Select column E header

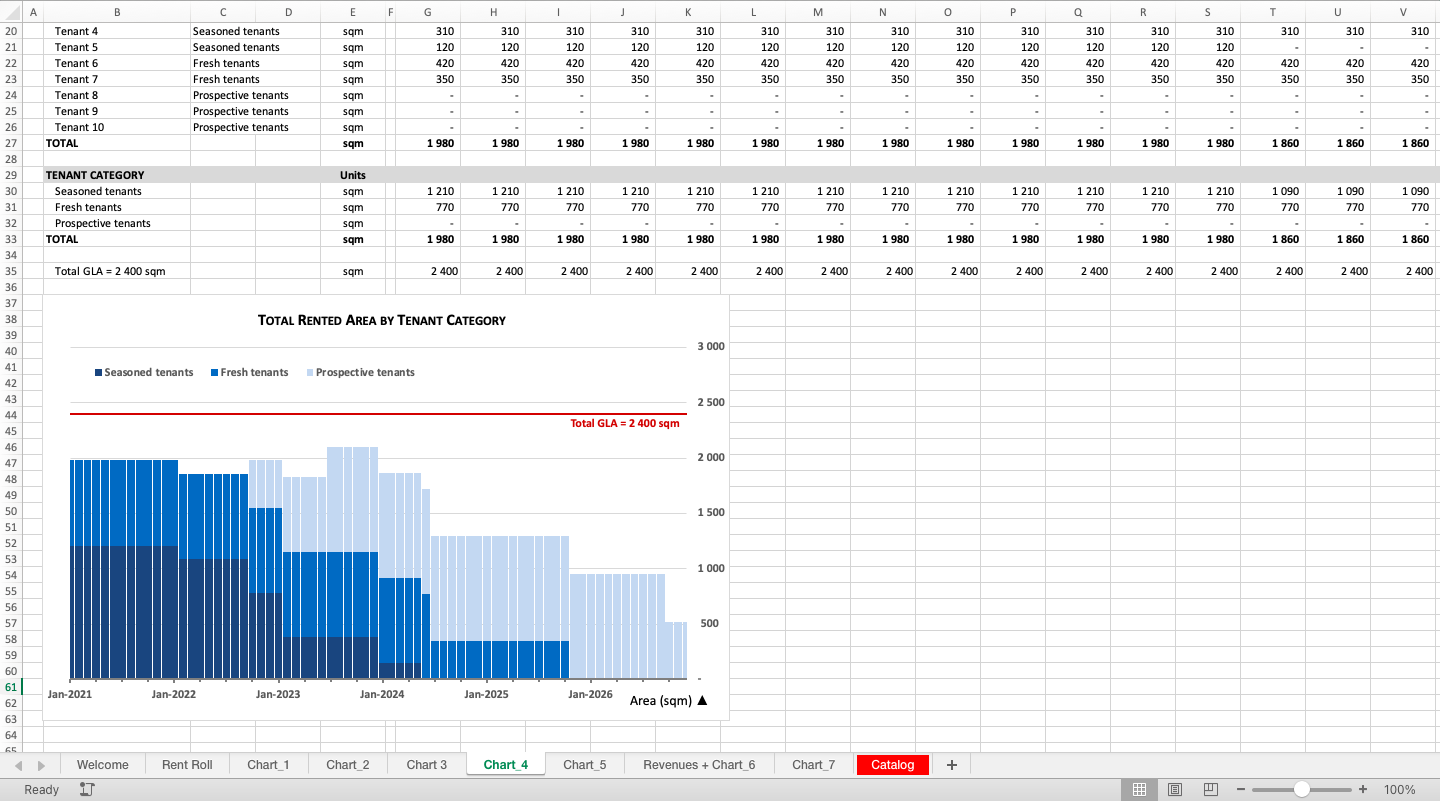(353, 12)
